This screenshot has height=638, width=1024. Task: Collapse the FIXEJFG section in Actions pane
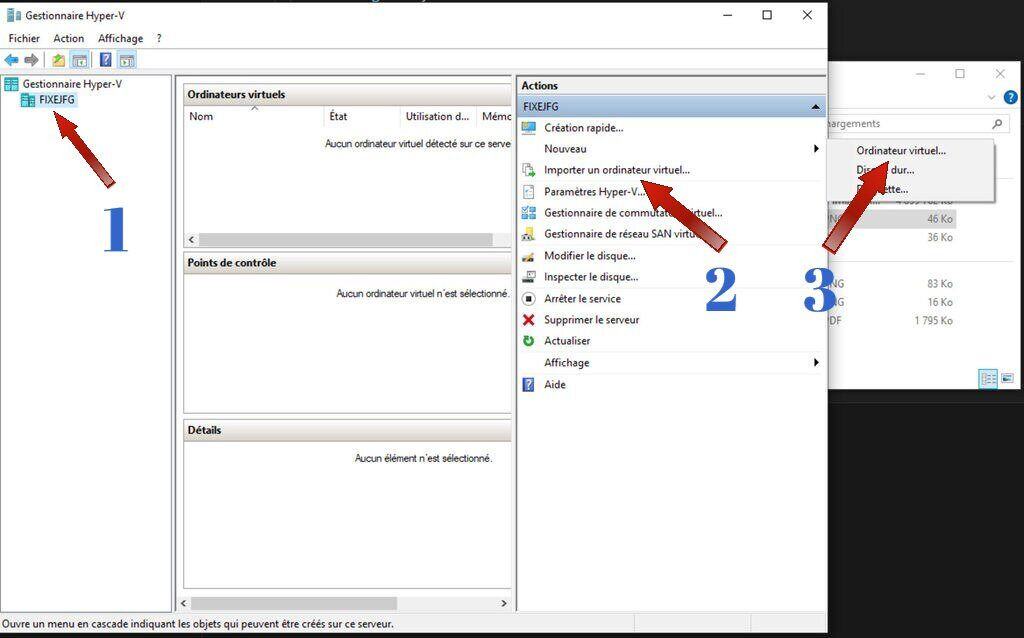[816, 106]
